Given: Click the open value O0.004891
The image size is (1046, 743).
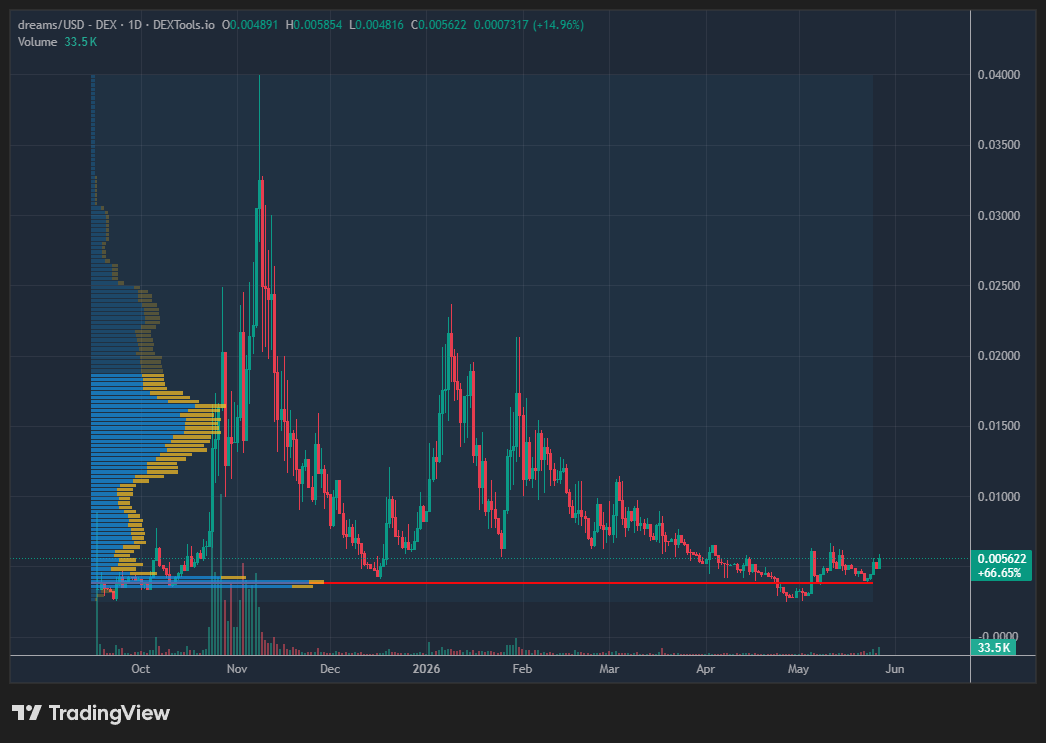Looking at the screenshot, I should 250,25.
